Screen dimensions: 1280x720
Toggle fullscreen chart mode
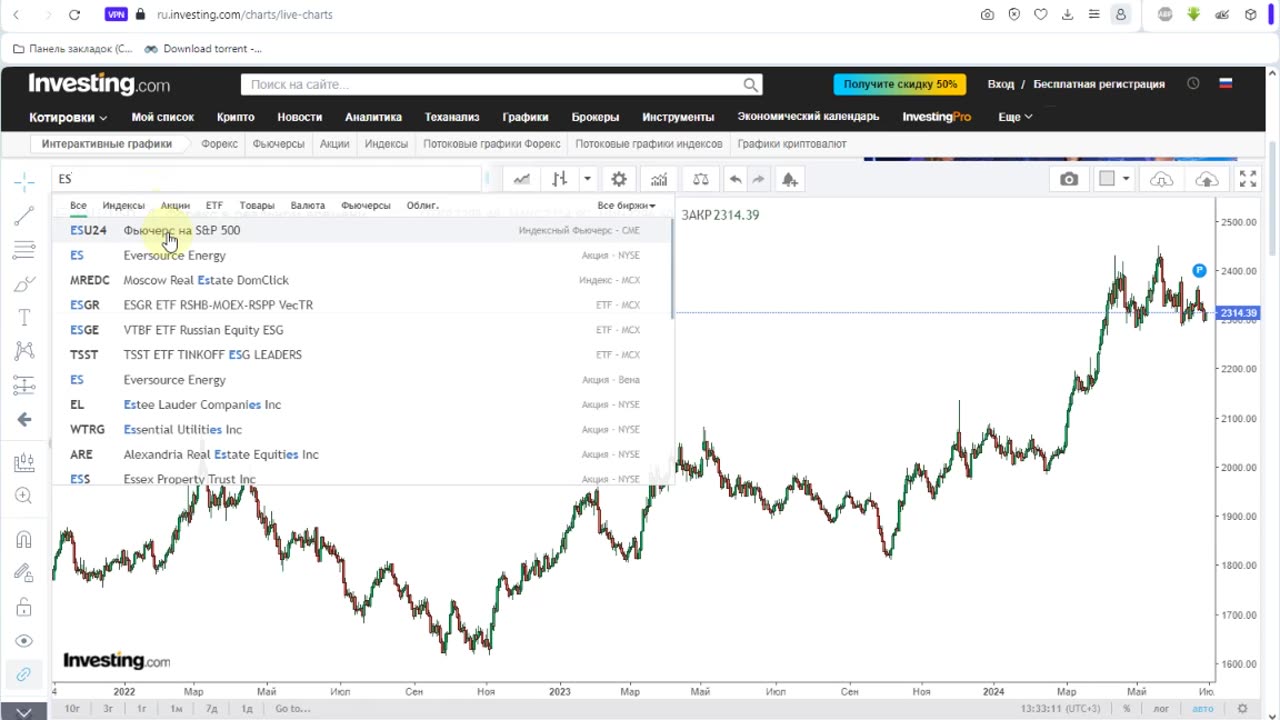1248,179
